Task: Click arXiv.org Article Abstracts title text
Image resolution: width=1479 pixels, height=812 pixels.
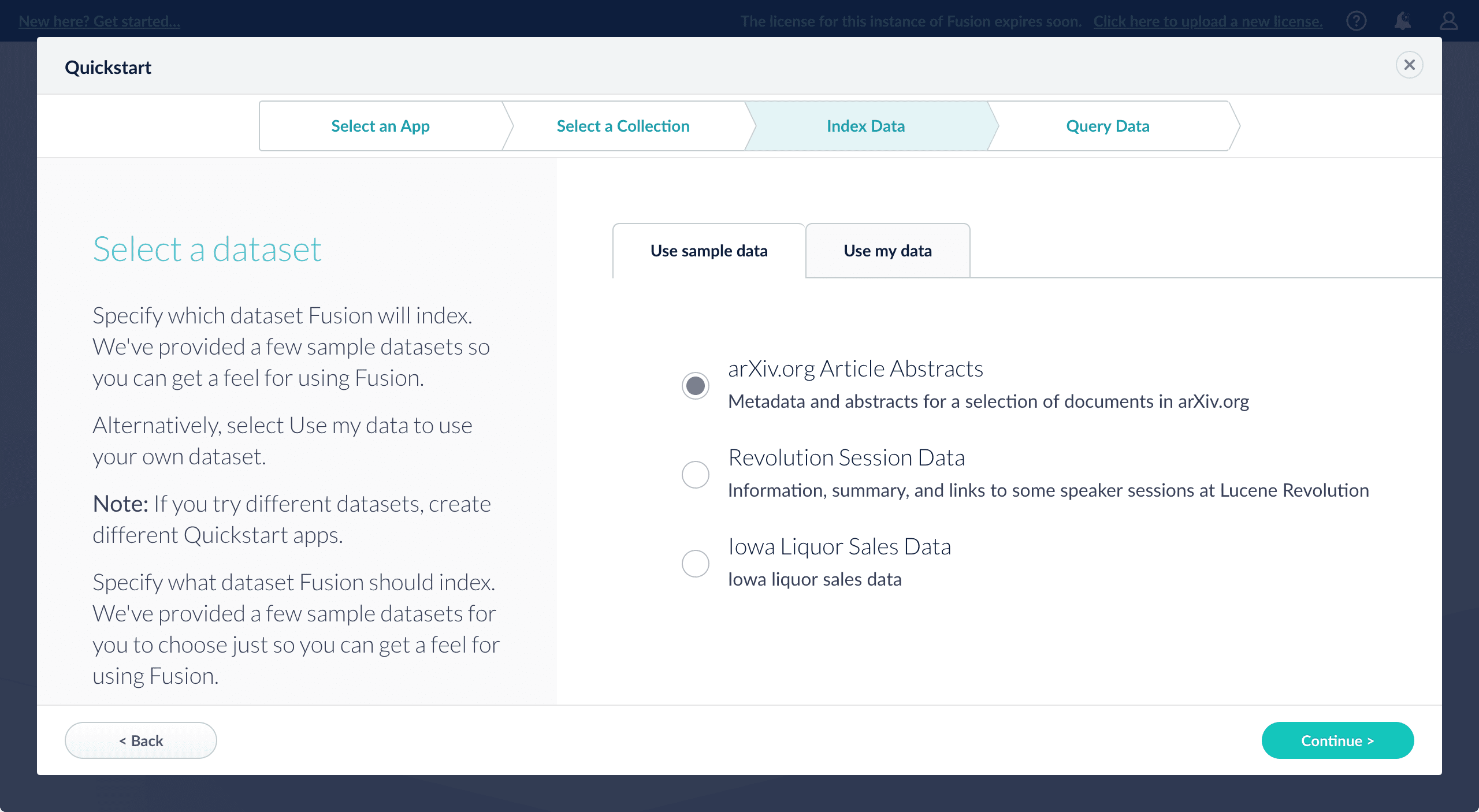Action: pyautogui.click(x=855, y=368)
